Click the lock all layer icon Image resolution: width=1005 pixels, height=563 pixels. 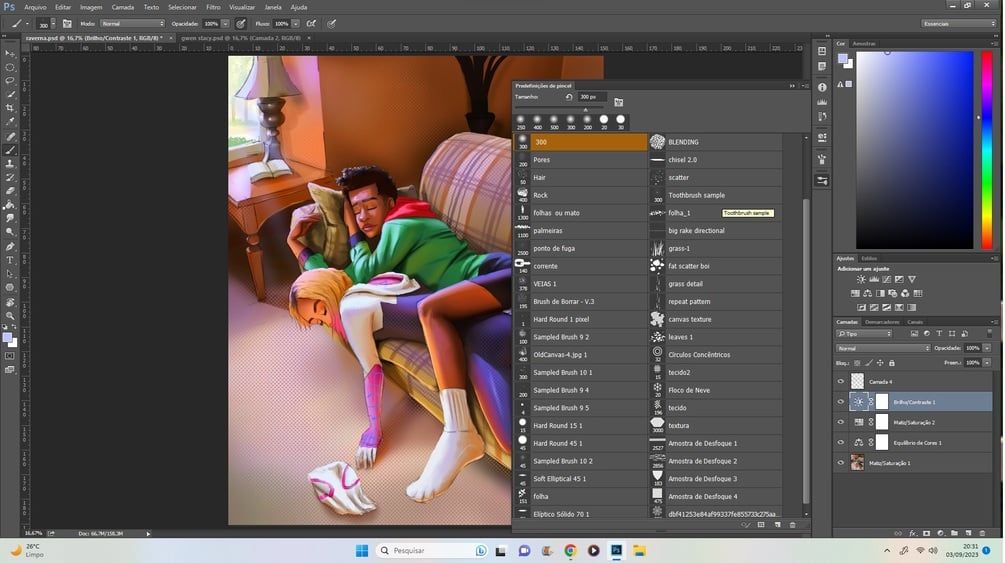(892, 363)
